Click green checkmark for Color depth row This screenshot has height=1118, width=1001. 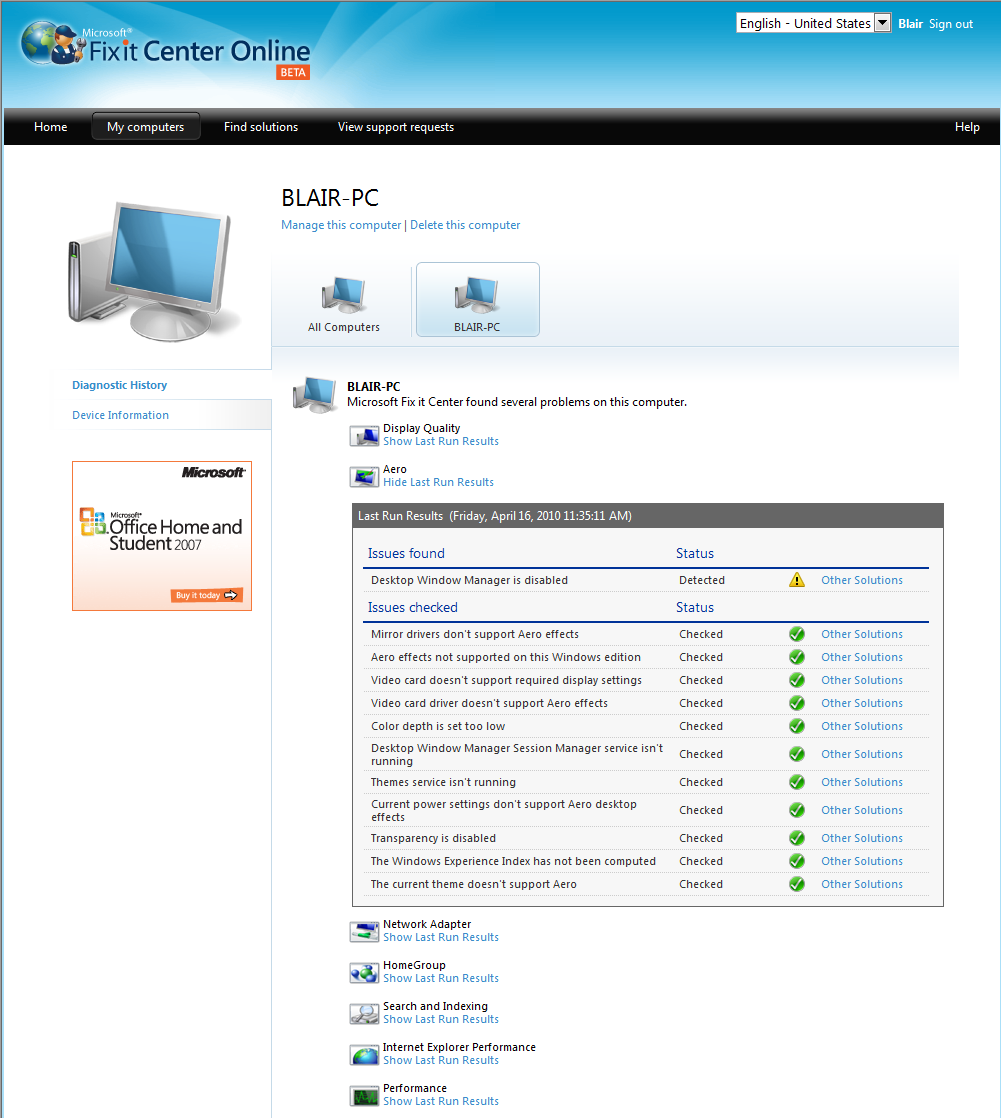796,726
